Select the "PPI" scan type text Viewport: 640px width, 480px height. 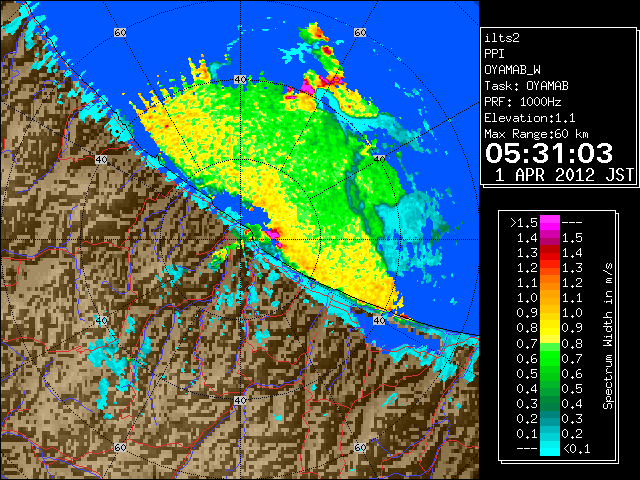(x=494, y=54)
